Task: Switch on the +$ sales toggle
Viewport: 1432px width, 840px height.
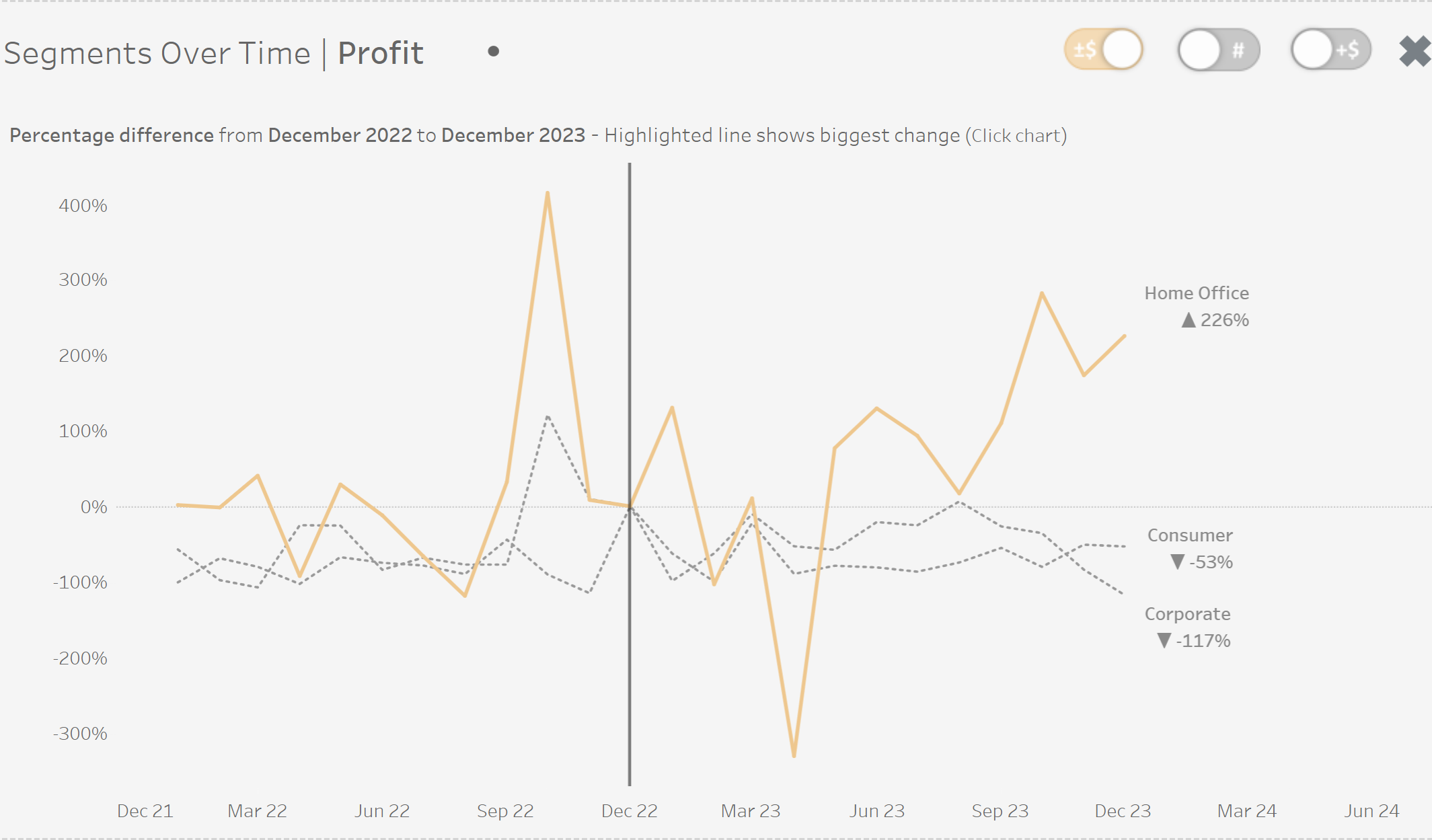Action: [1330, 50]
